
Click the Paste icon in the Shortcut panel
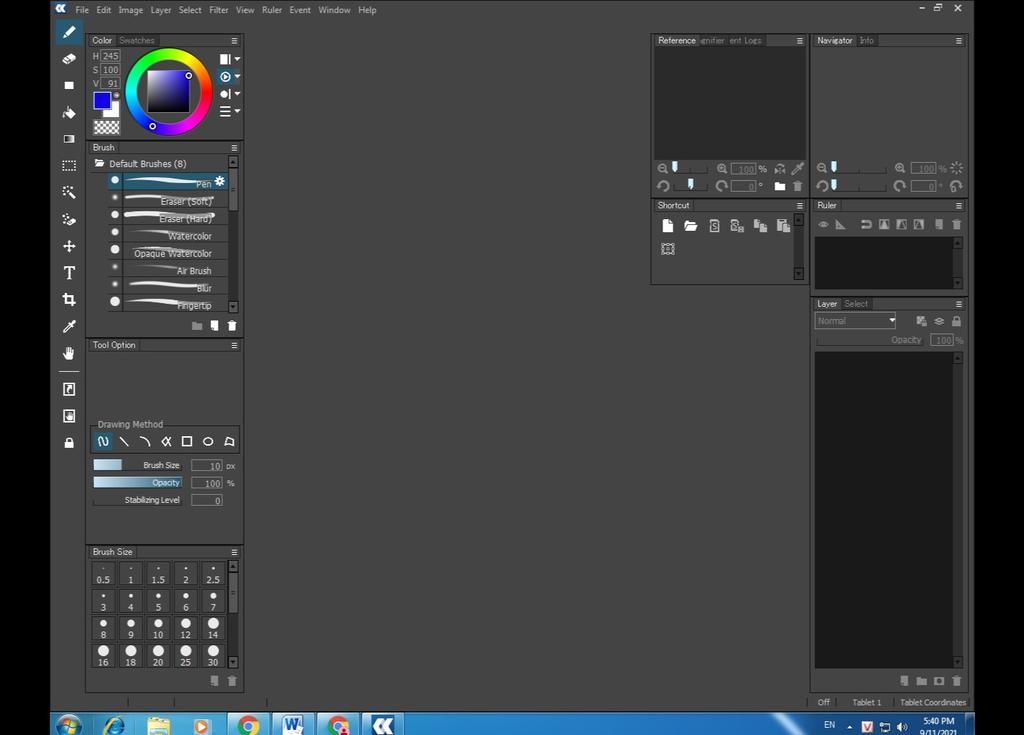tap(783, 226)
